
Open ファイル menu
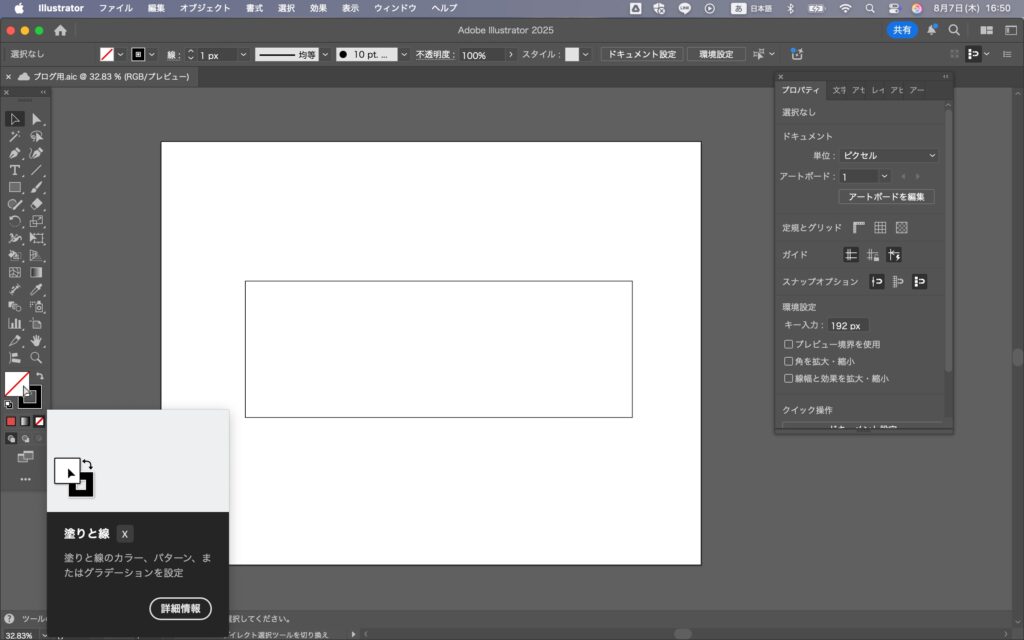pyautogui.click(x=116, y=8)
